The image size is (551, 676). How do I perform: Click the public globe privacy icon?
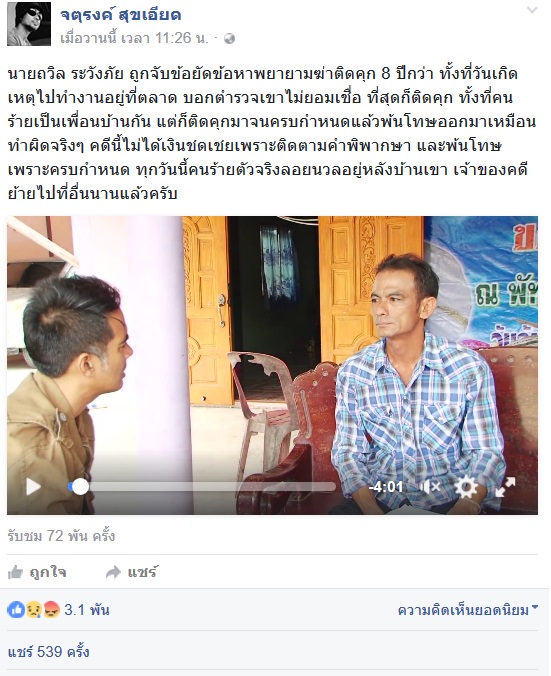229,39
